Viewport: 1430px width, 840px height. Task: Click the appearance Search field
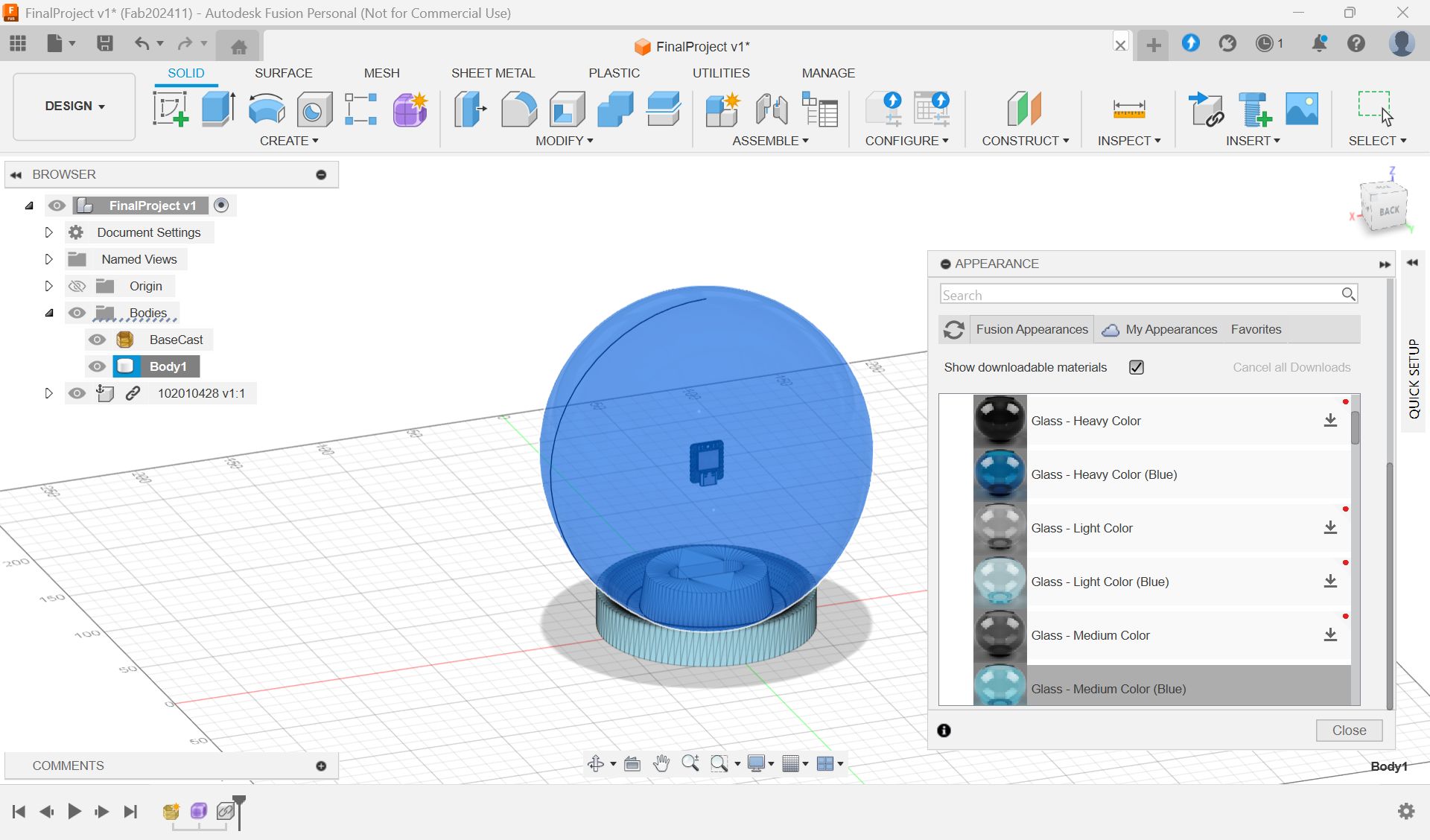pyautogui.click(x=1148, y=295)
